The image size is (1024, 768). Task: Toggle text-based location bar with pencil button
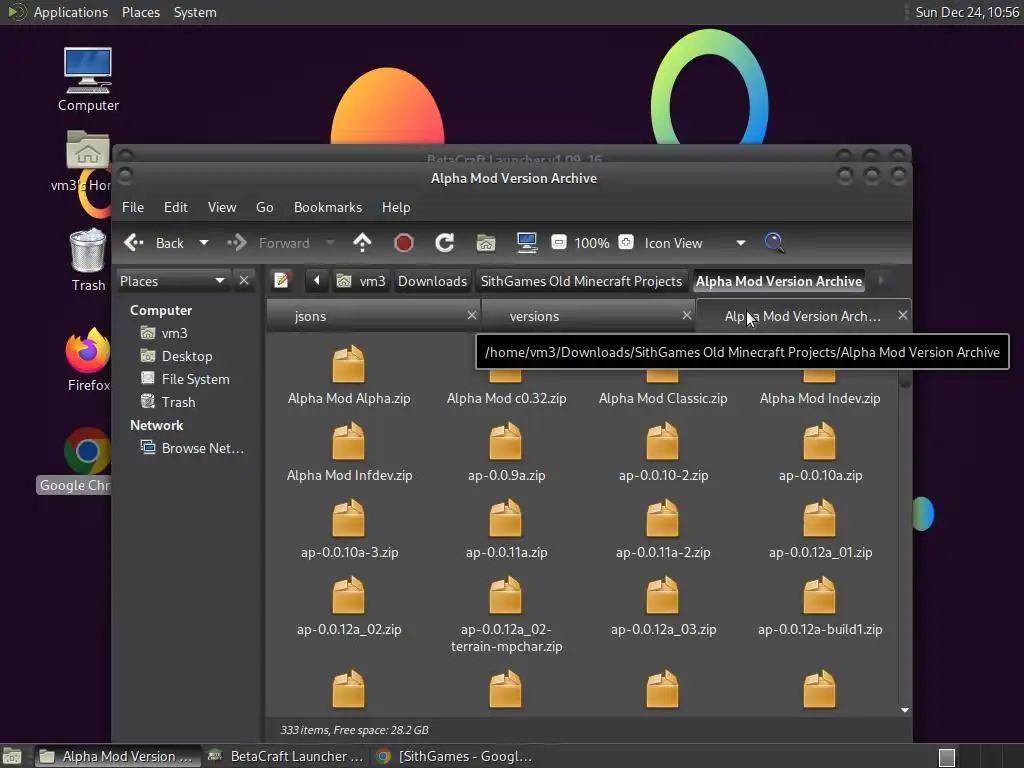[x=282, y=281]
